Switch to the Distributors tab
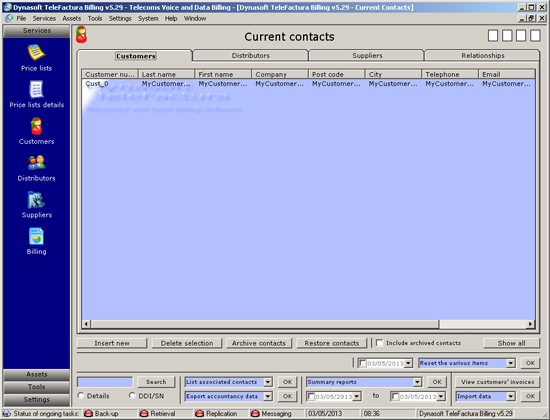Image resolution: width=550 pixels, height=420 pixels. tap(250, 55)
